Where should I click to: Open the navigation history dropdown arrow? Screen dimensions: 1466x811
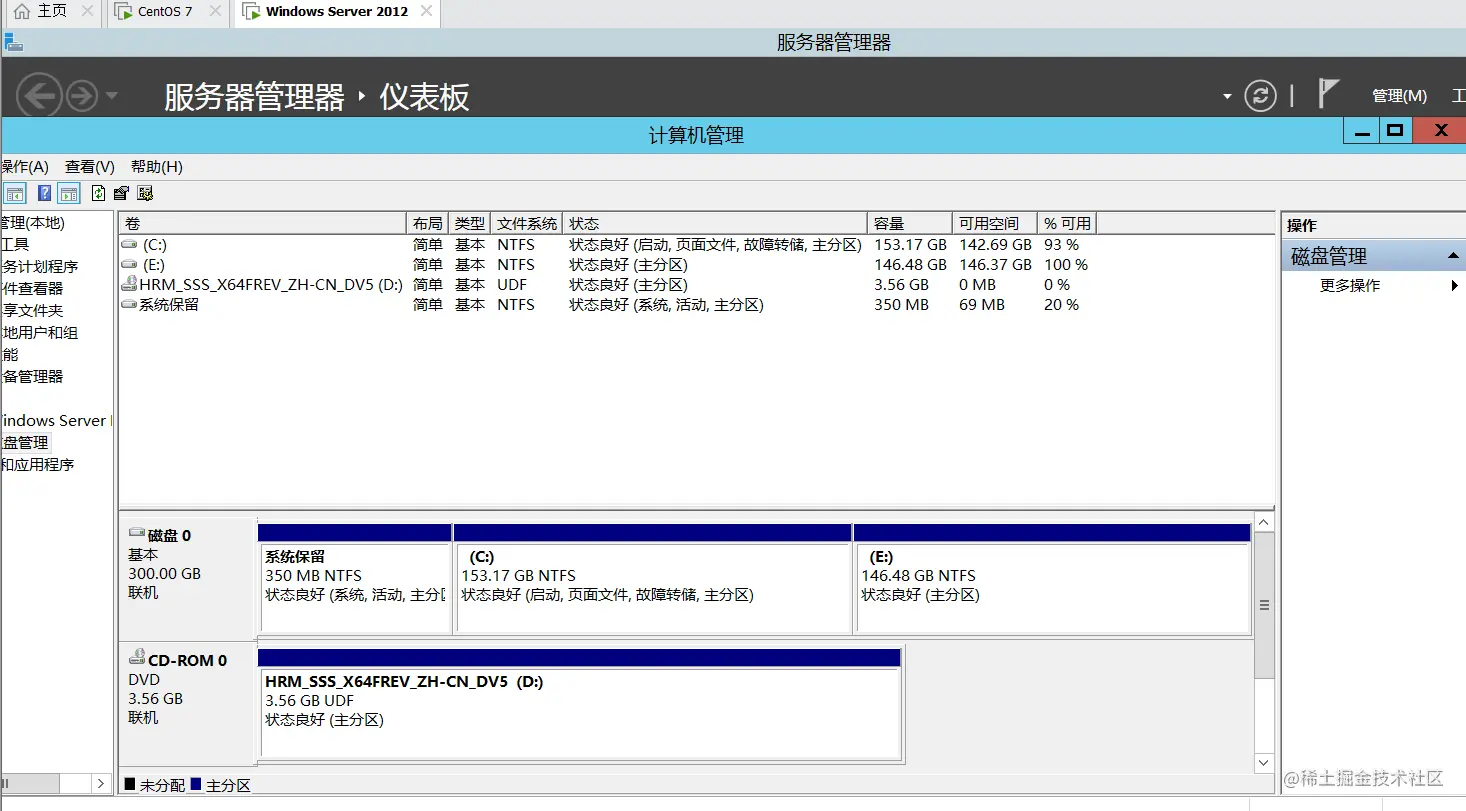pyautogui.click(x=111, y=96)
